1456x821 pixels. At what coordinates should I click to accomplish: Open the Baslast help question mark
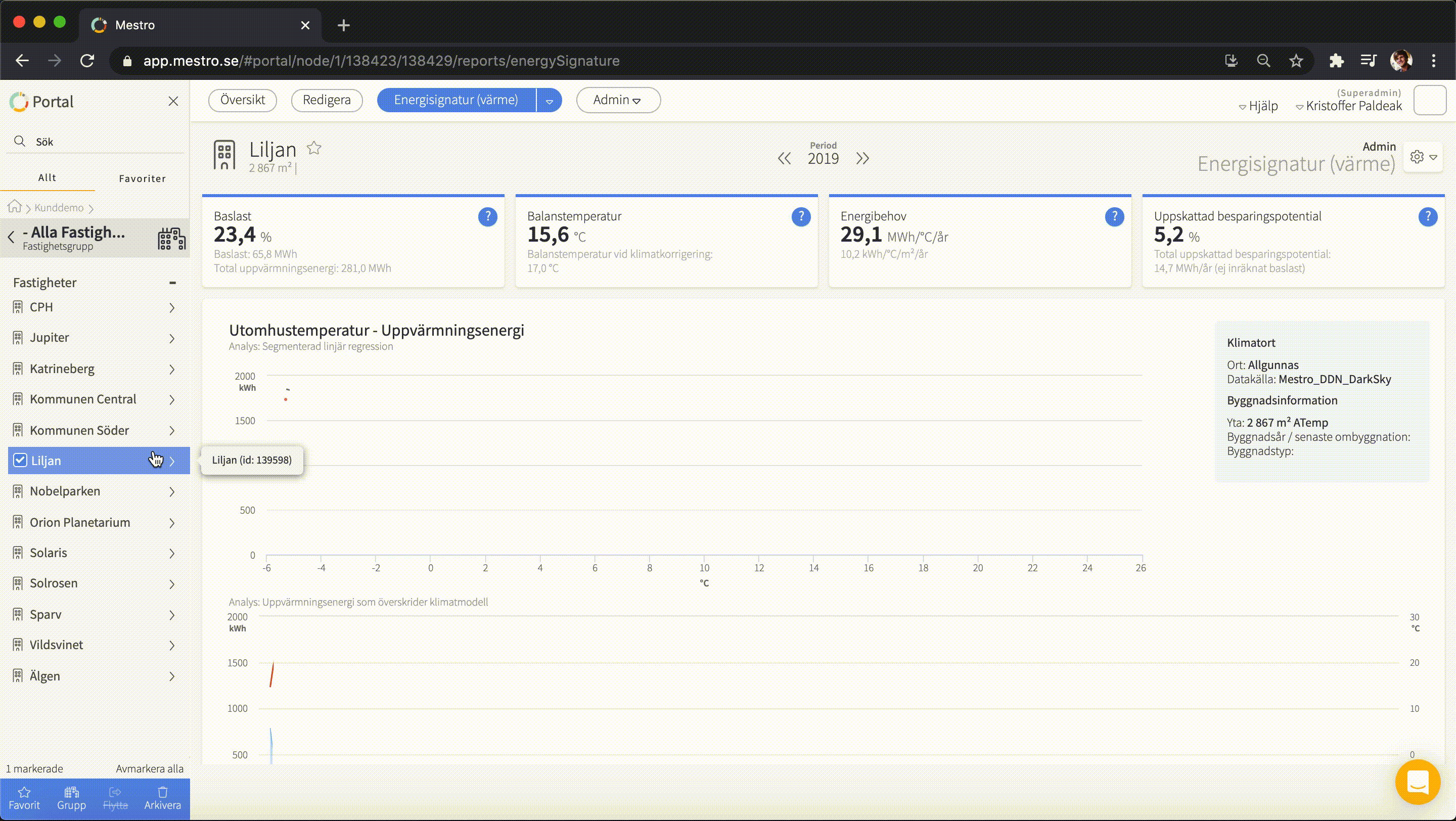[x=487, y=216]
